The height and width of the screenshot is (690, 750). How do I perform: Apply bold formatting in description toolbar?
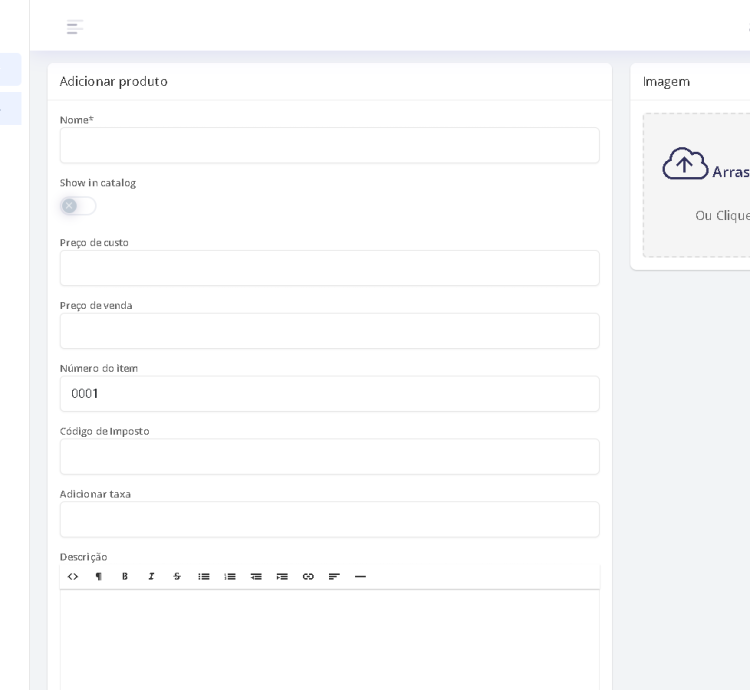[x=125, y=577]
